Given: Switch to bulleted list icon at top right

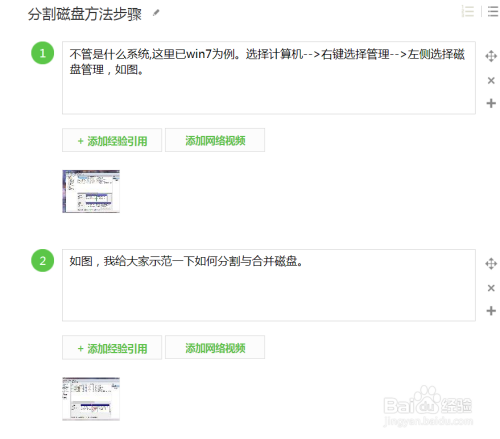Looking at the screenshot, I should pyautogui.click(x=493, y=11).
